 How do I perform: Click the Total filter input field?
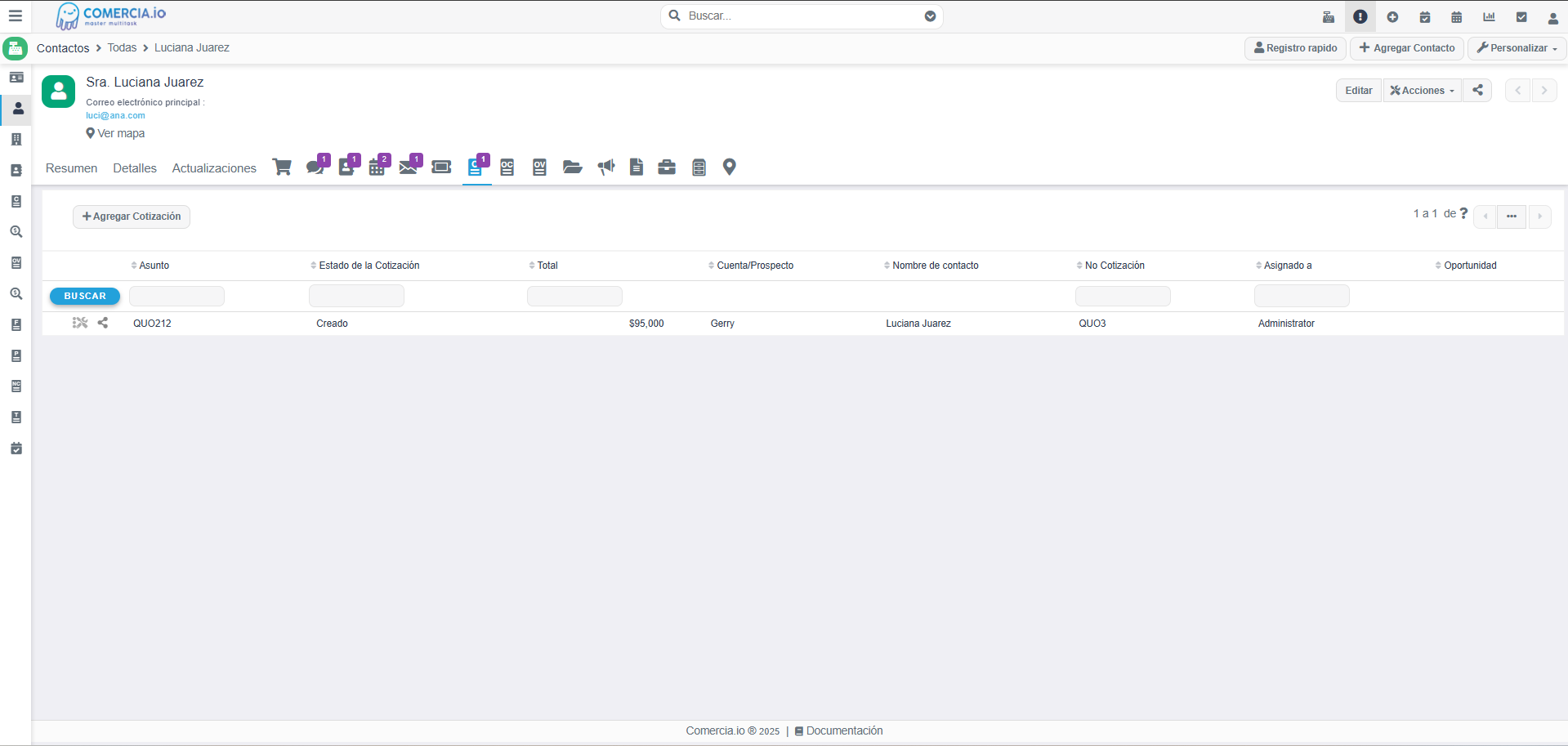tap(574, 296)
